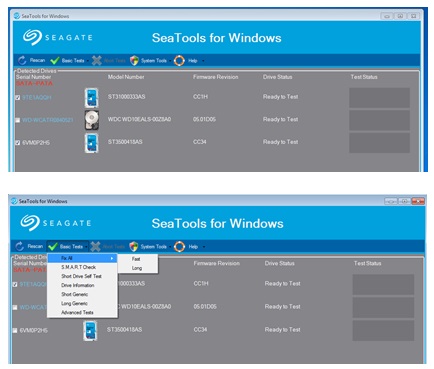The height and width of the screenshot is (369, 434).
Task: Click the ST31000333AS drive icon in upper window
Action: coord(91,98)
